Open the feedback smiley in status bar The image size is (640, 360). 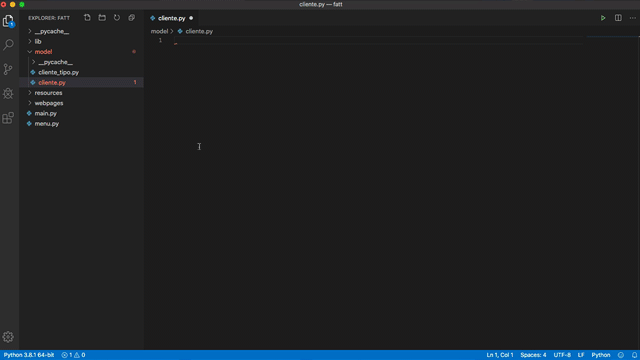point(621,355)
